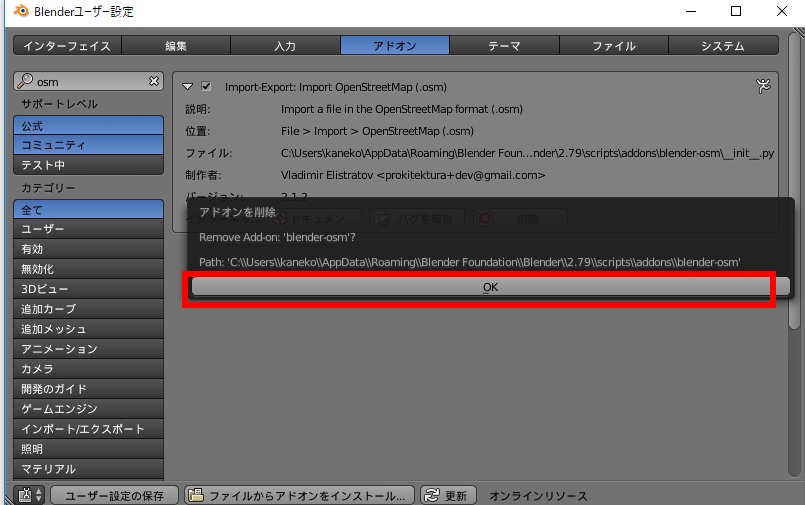Viewport: 805px width, 505px height.
Task: Switch to the インターフェイス tab
Action: coord(67,46)
